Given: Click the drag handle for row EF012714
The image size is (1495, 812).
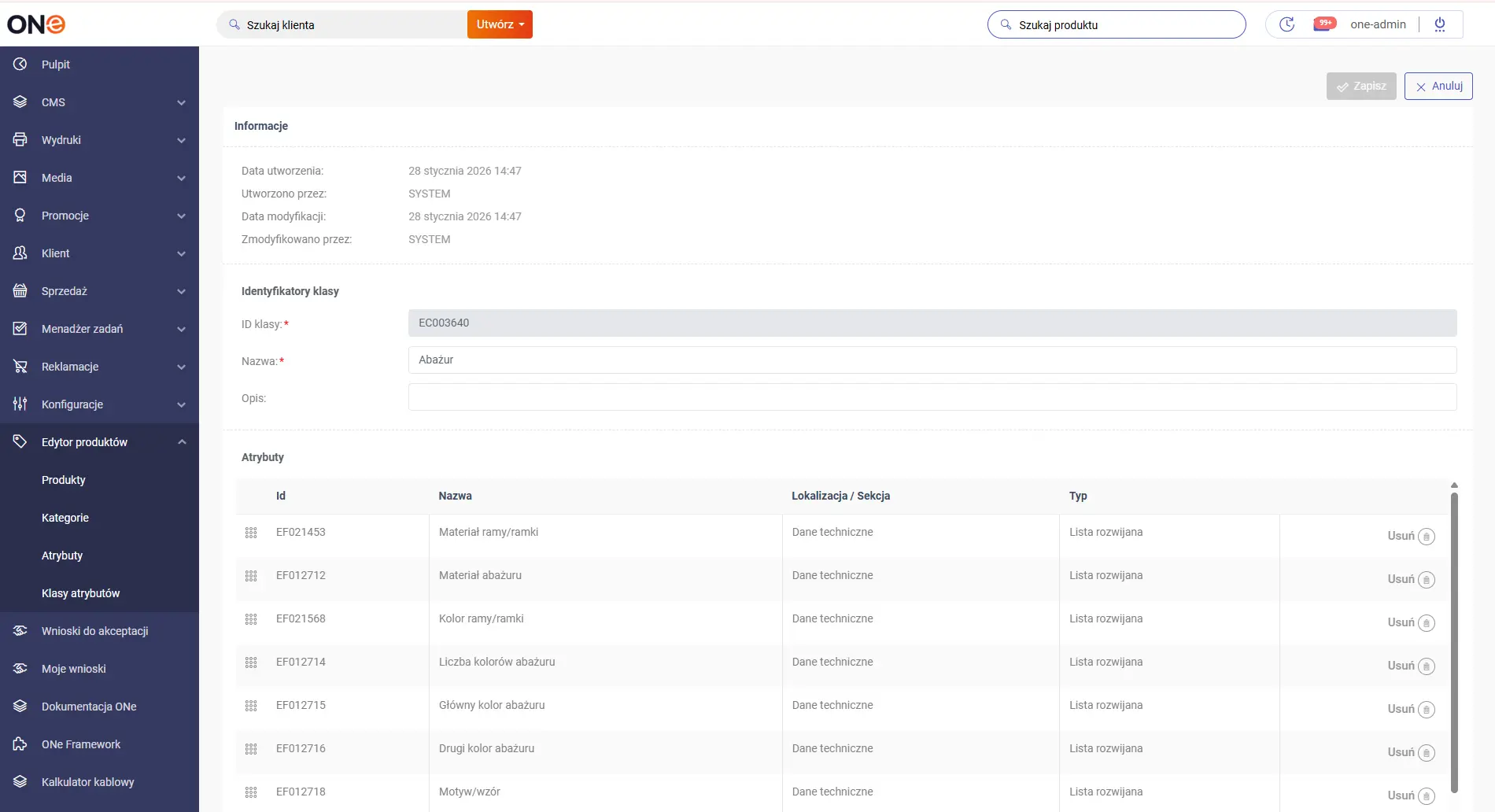Looking at the screenshot, I should (x=251, y=663).
